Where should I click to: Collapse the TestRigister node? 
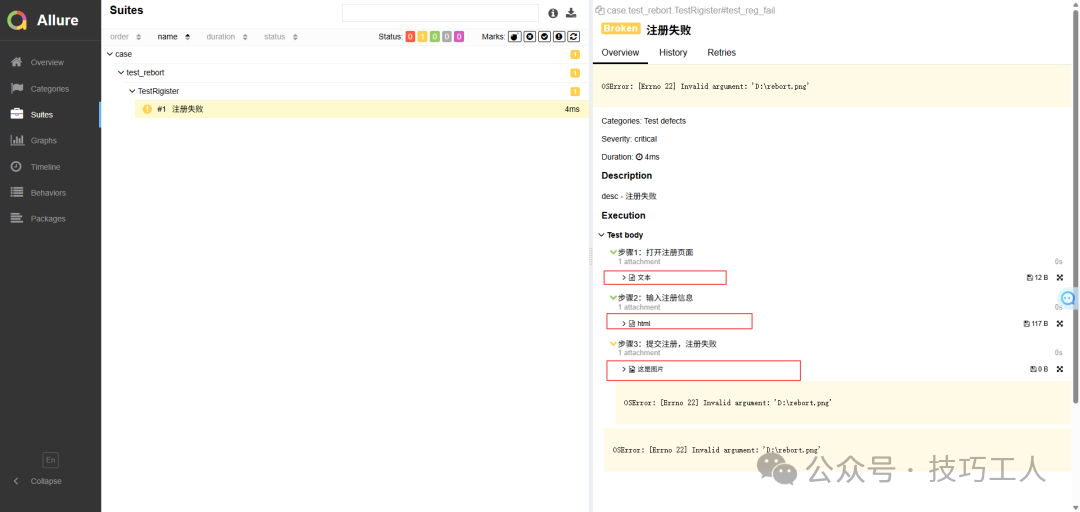click(132, 91)
